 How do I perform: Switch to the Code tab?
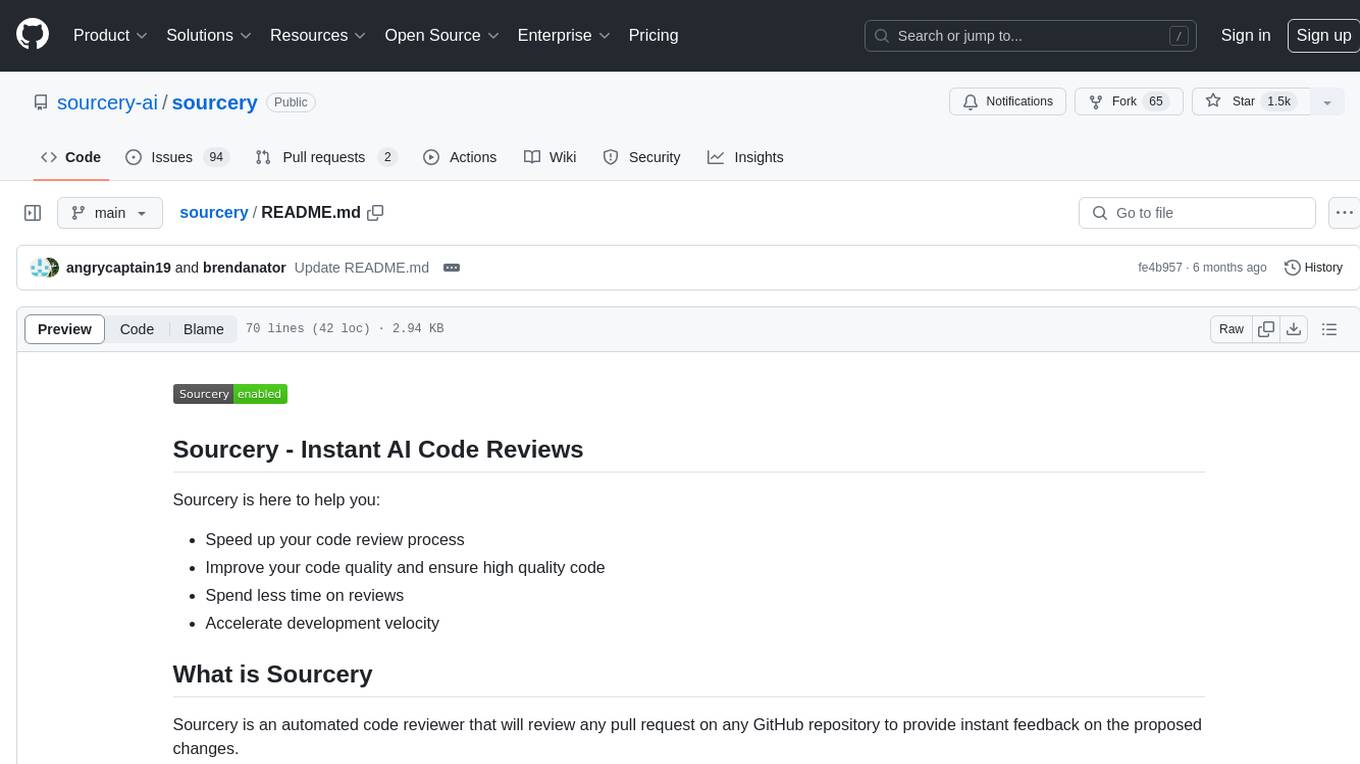(70, 157)
